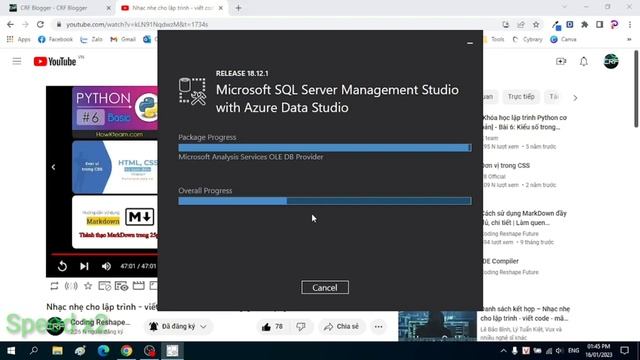640x360 pixels.
Task: Open Chrome three-dot menu
Action: point(630,24)
